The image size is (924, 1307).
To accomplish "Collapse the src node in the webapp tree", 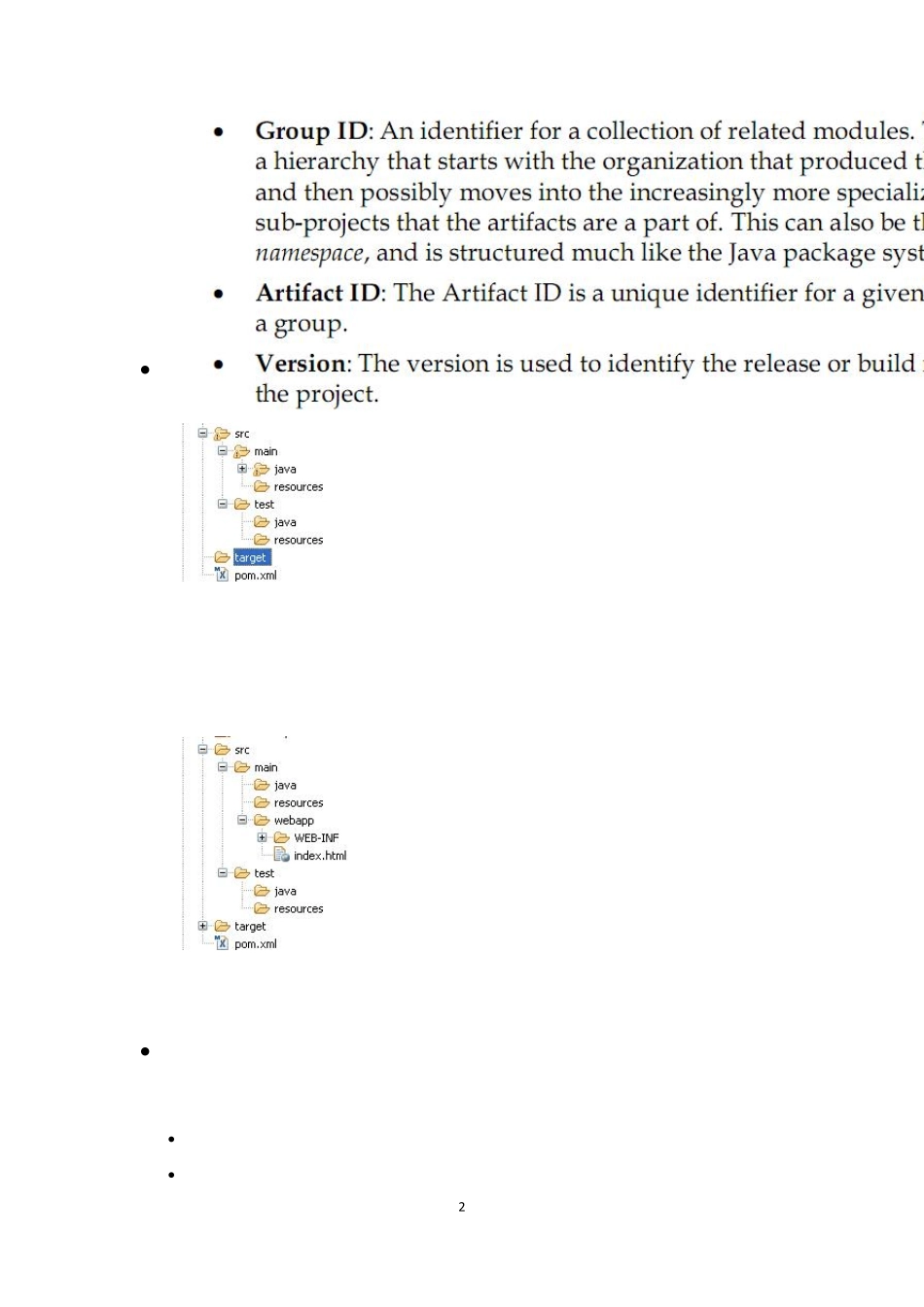I will (x=202, y=749).
